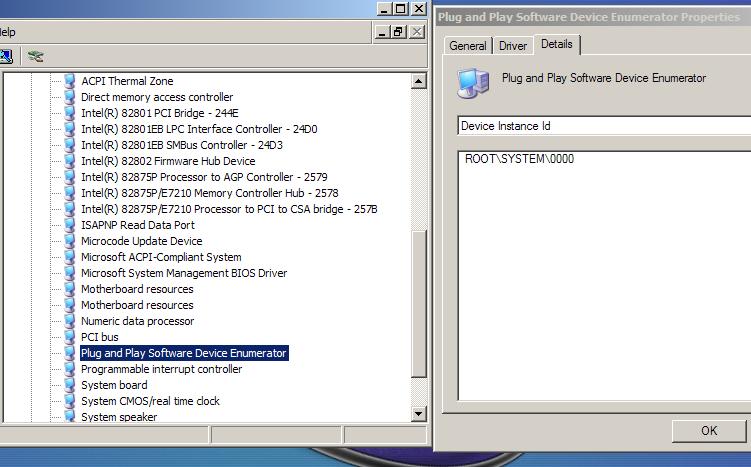Click the icon beside Numeric data processor
This screenshot has height=467, width=751.
[69, 321]
